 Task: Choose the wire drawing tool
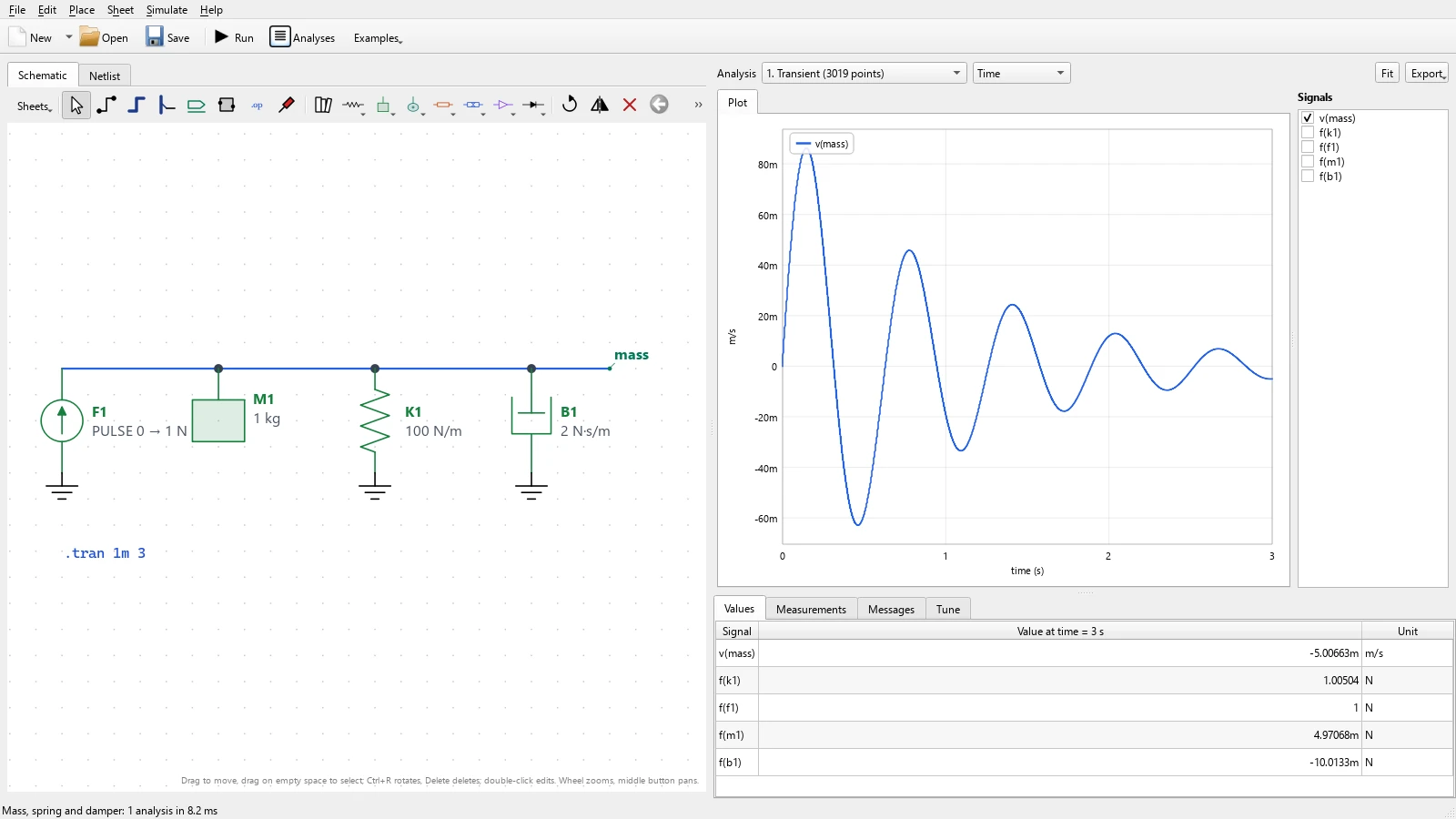pos(106,105)
